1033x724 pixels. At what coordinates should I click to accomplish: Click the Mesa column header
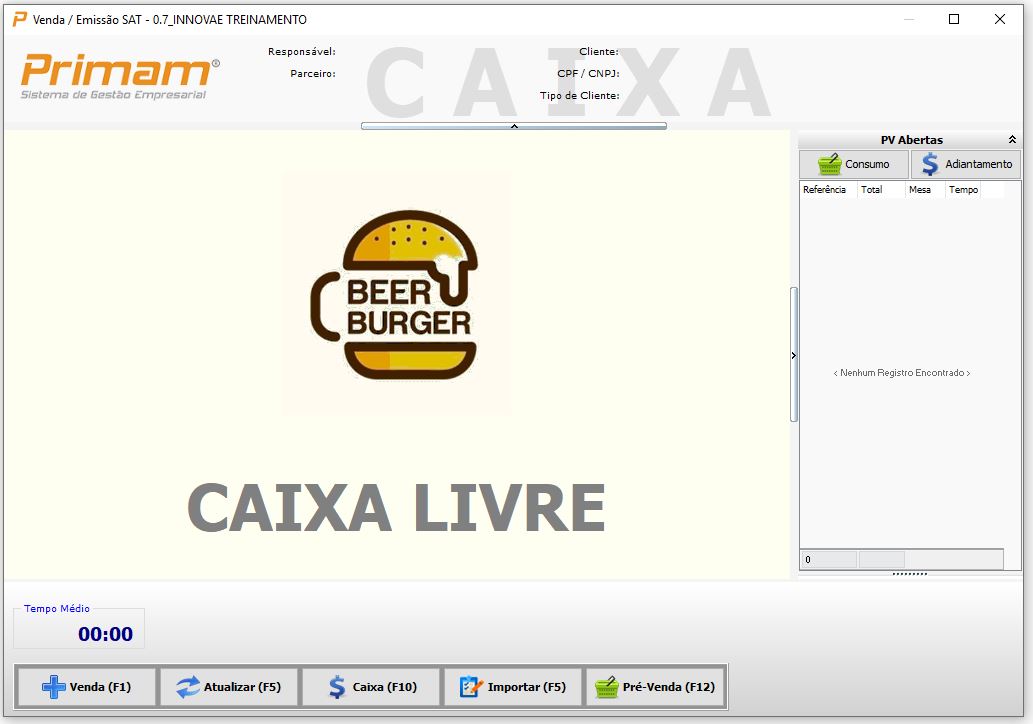925,190
